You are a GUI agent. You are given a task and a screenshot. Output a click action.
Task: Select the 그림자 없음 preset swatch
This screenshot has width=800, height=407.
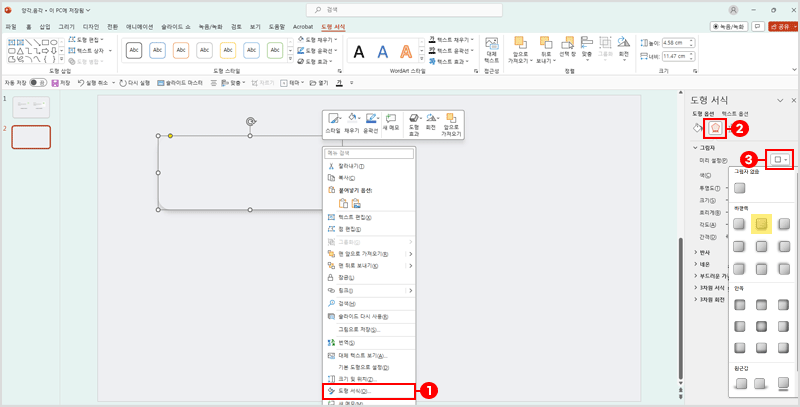coord(740,188)
